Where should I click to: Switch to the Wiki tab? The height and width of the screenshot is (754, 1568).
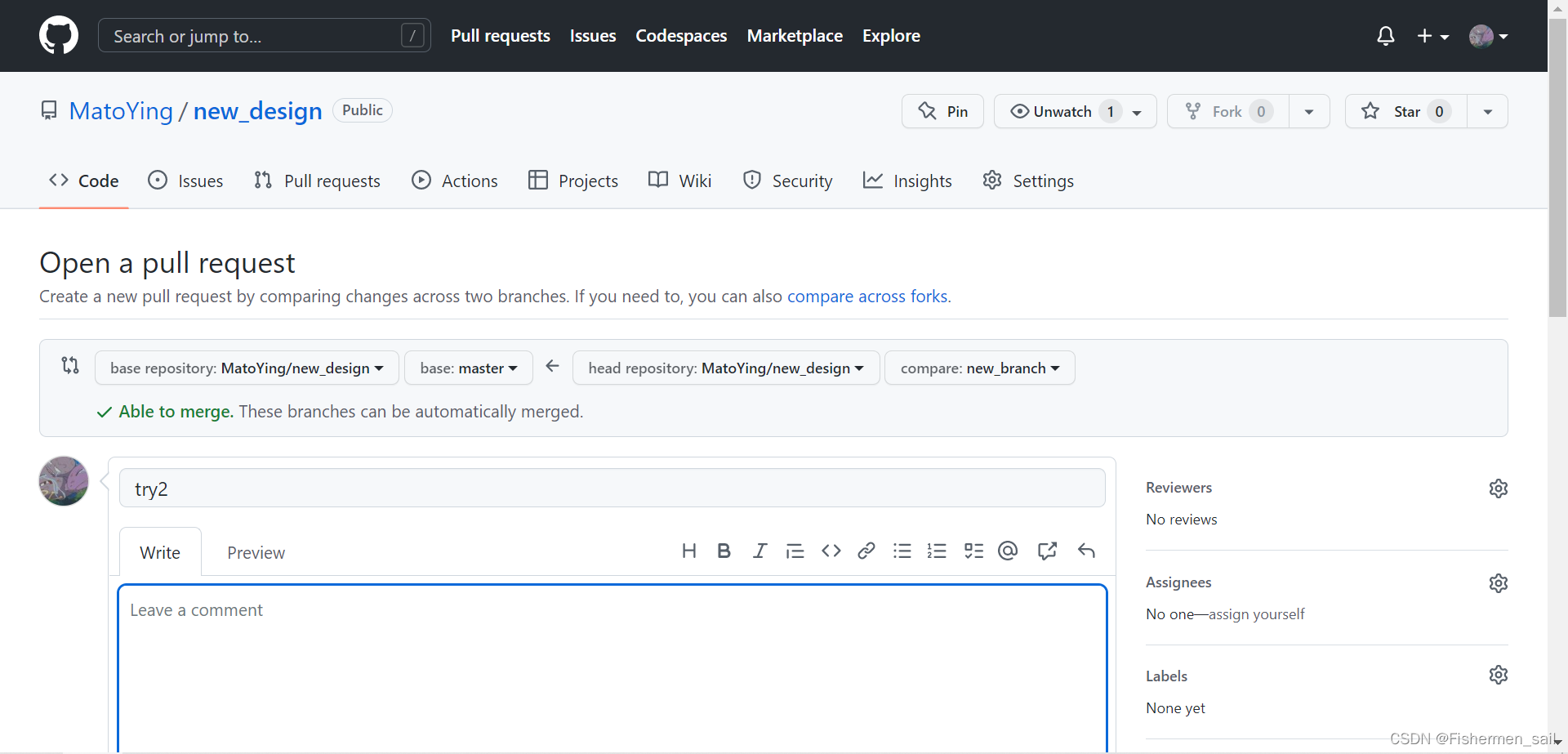tap(679, 181)
